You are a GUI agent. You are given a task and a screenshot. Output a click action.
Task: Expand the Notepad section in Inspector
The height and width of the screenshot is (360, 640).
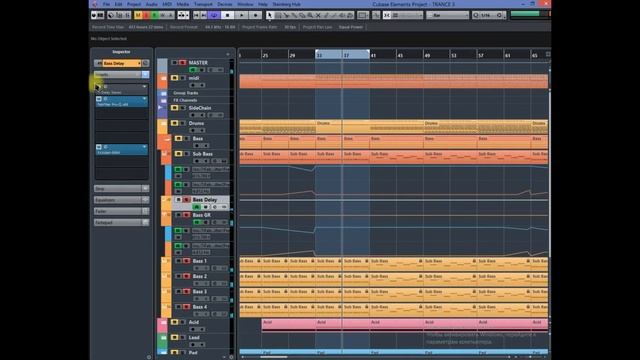point(122,222)
